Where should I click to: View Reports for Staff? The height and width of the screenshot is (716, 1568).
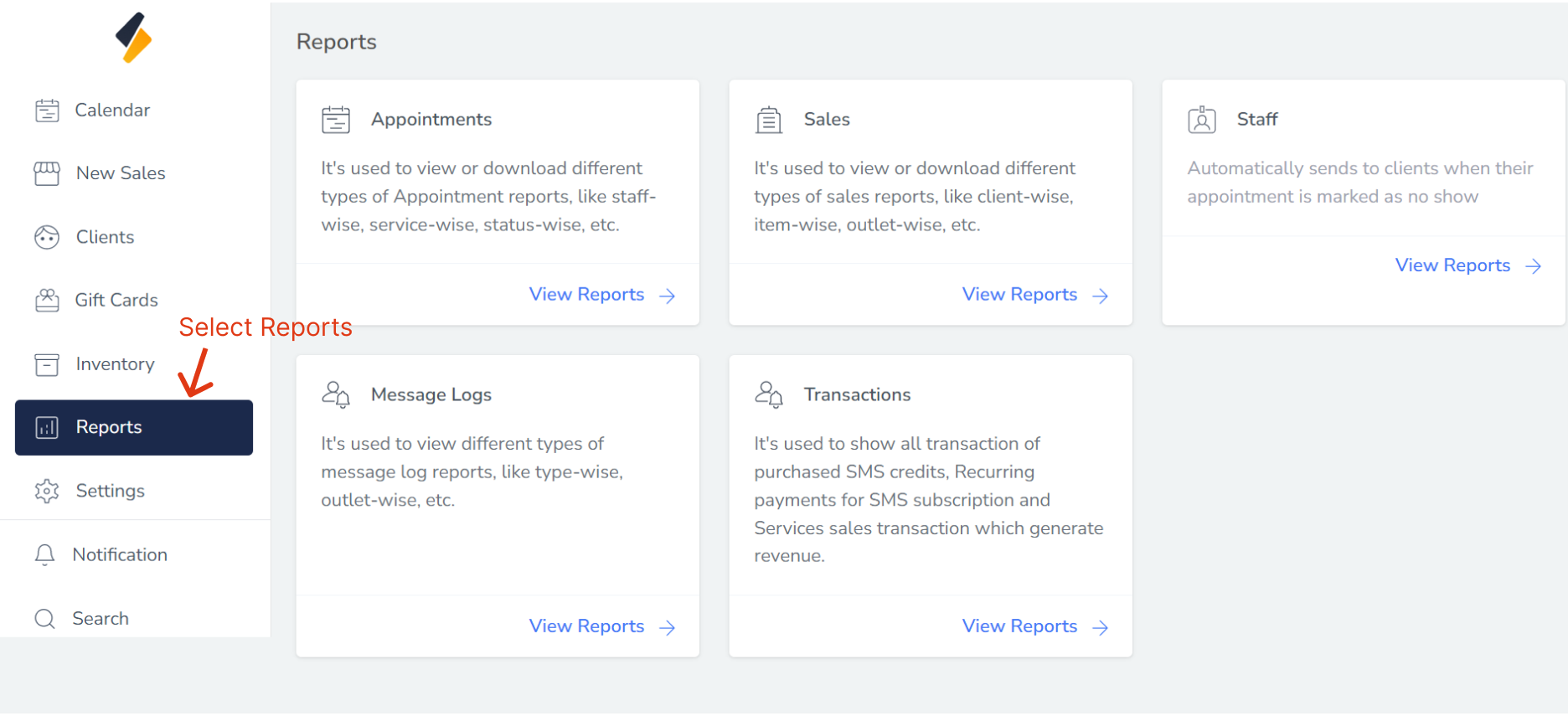(1467, 265)
